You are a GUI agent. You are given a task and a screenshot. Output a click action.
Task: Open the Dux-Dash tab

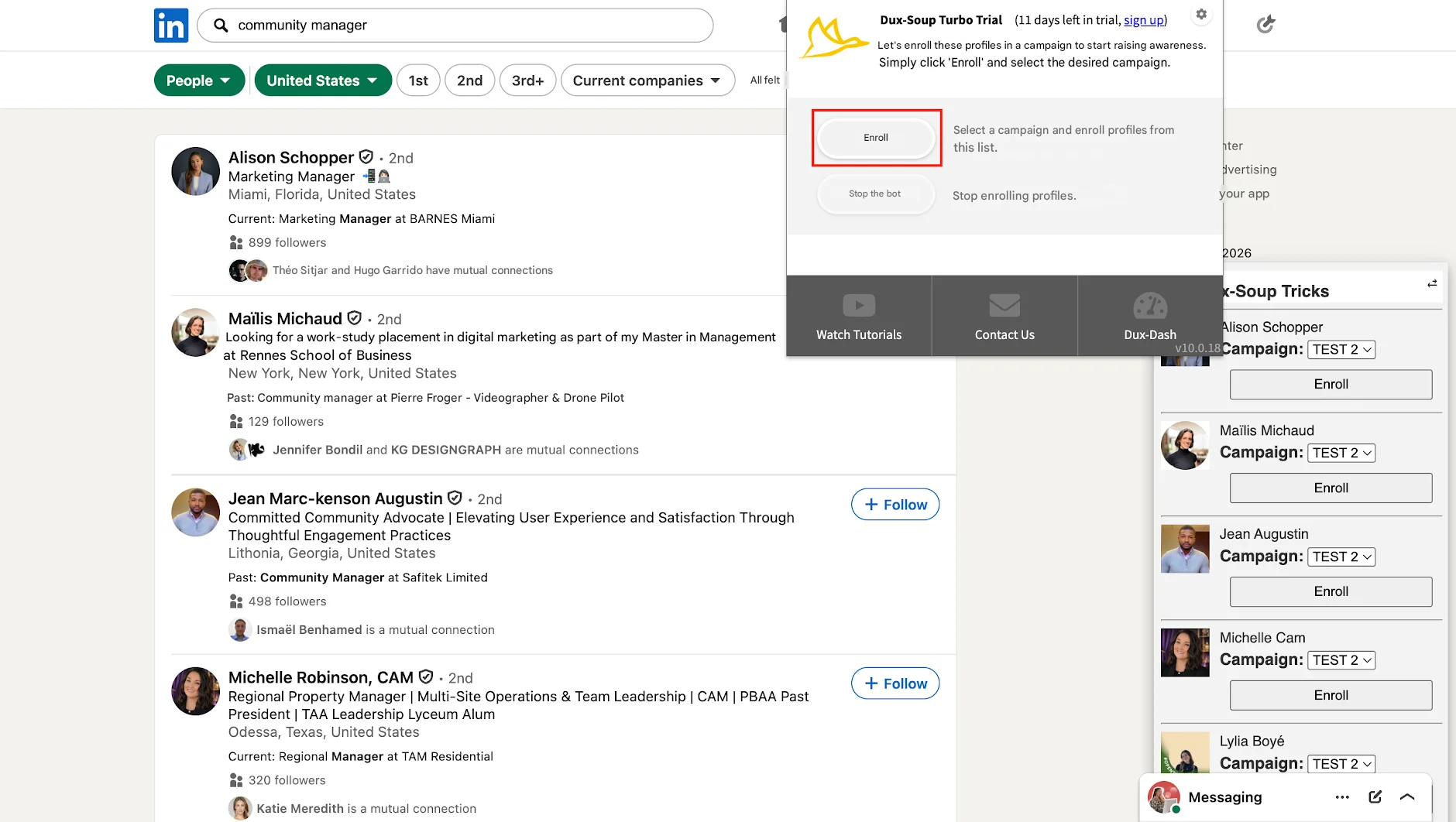point(1150,316)
